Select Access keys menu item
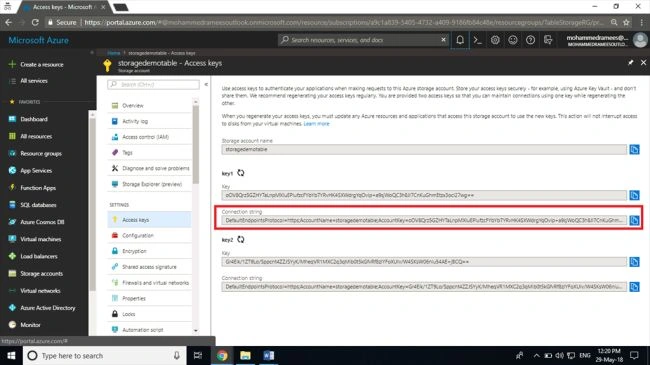Screen dimensions: 650x365 tap(149, 219)
